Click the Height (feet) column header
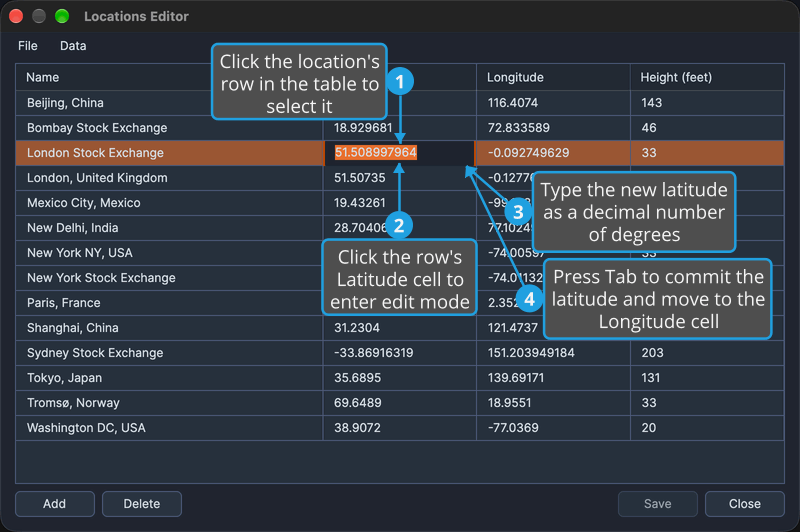This screenshot has height=532, width=800. pos(707,78)
